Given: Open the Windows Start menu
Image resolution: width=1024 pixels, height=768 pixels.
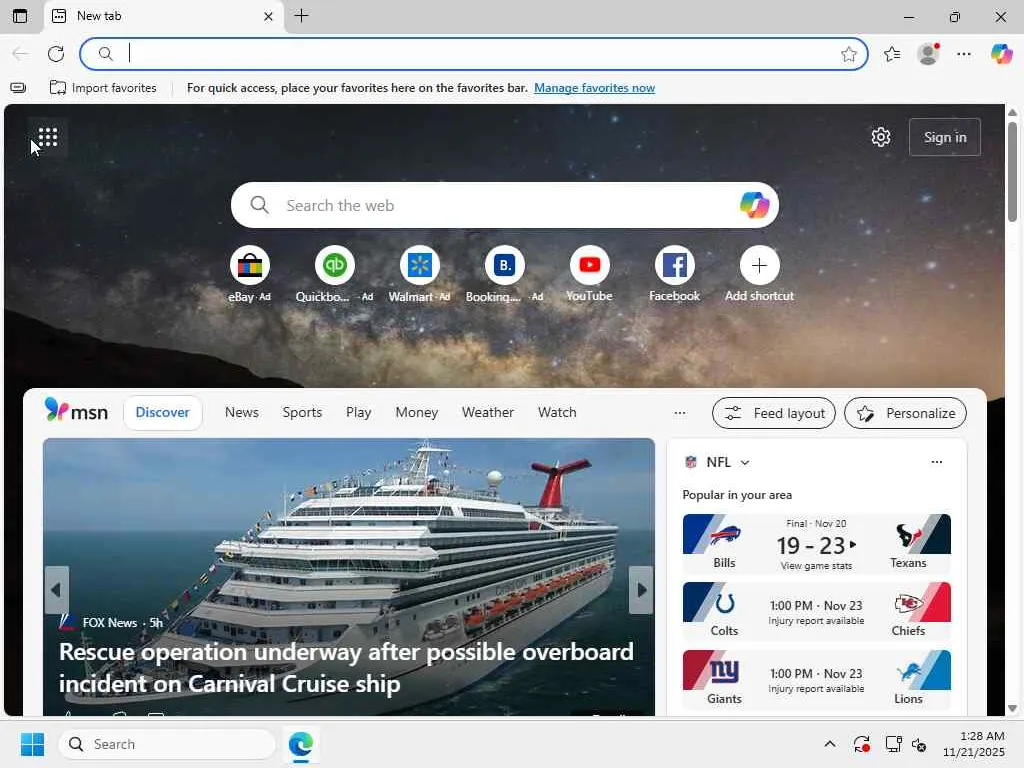Looking at the screenshot, I should [x=32, y=744].
